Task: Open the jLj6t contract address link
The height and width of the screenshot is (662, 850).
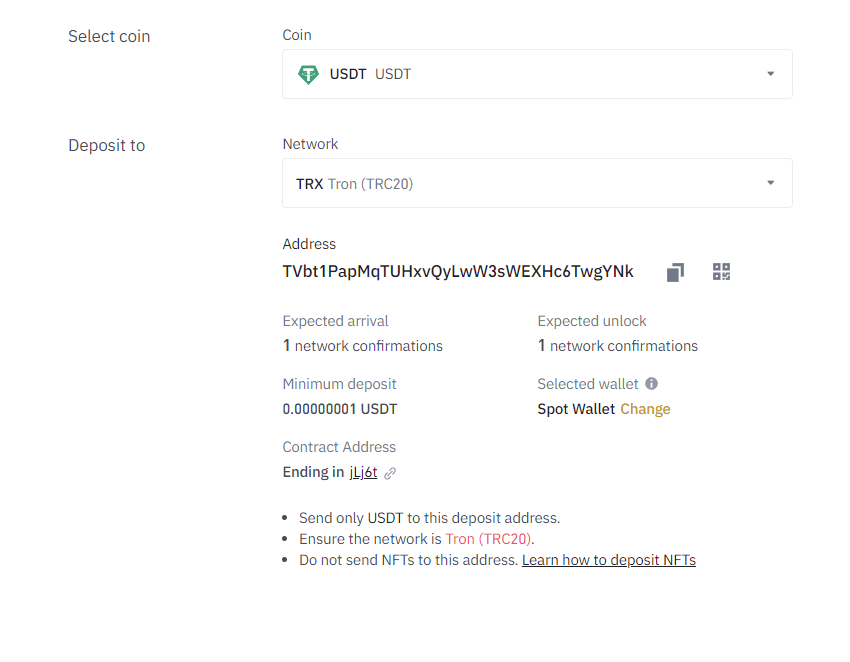Action: tap(363, 472)
